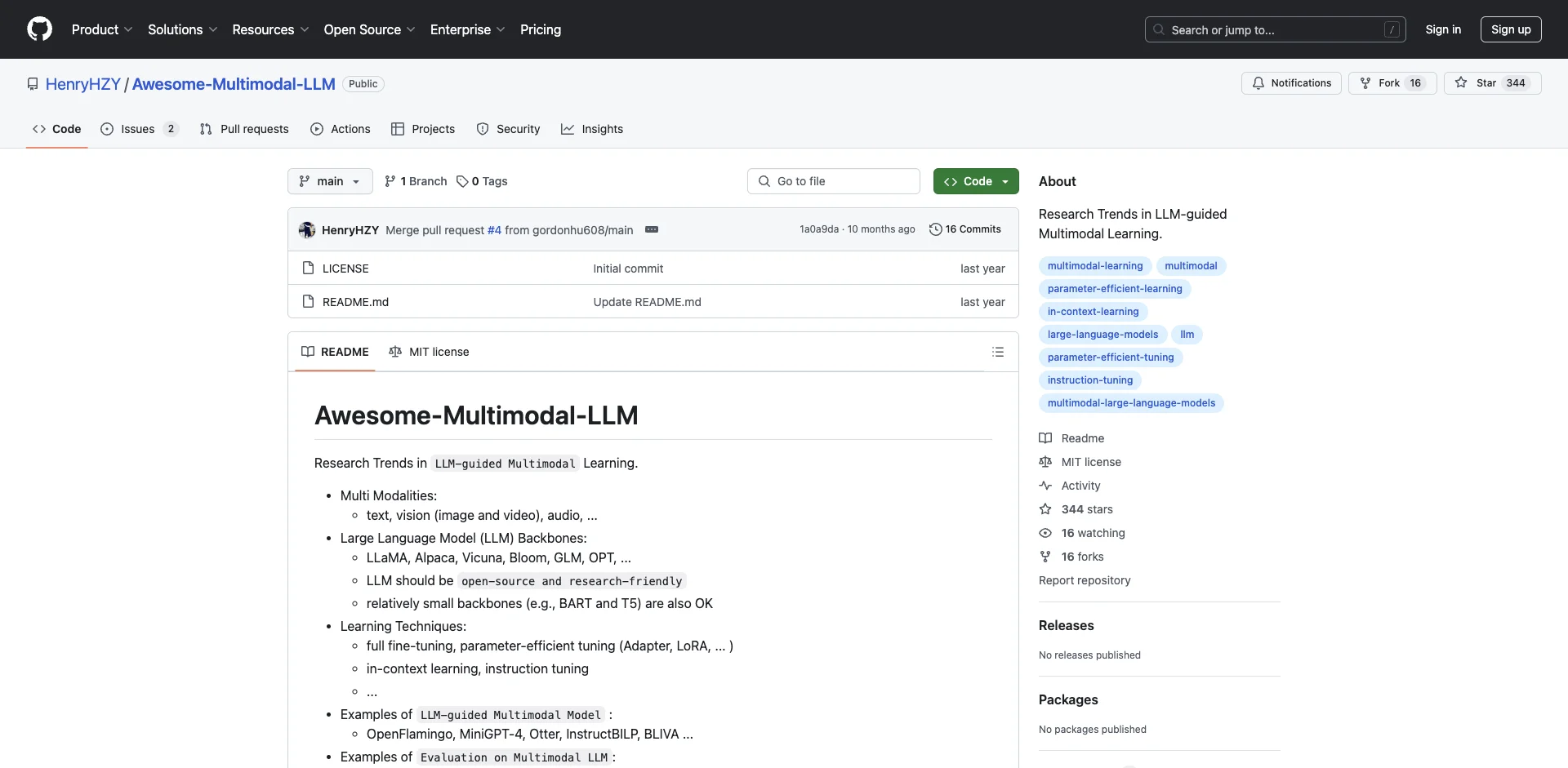Open the Insights tab

click(592, 129)
